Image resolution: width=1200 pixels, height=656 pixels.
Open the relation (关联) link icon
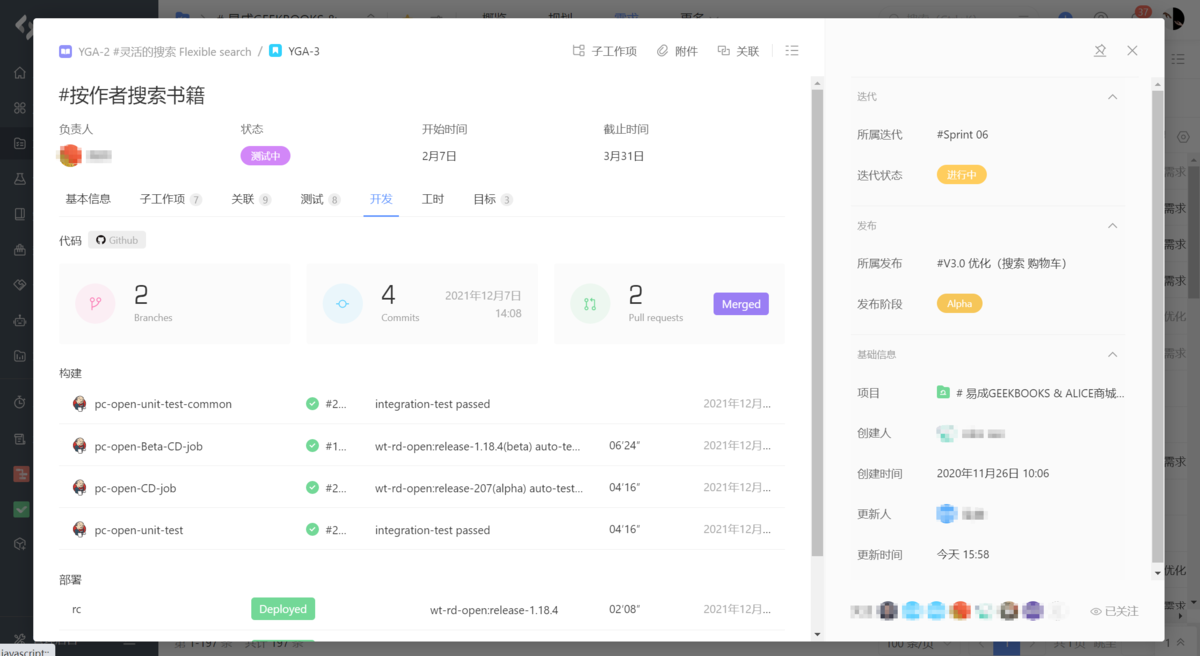(722, 50)
